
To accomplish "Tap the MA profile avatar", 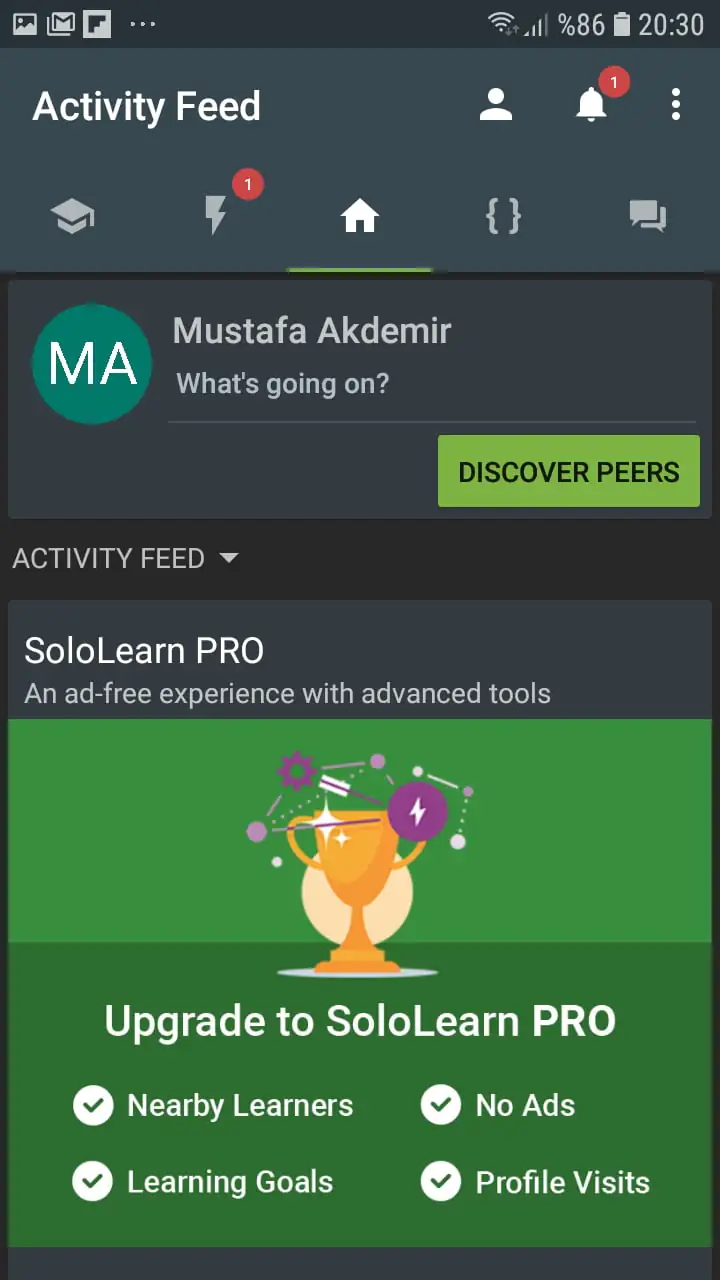I will [x=92, y=364].
